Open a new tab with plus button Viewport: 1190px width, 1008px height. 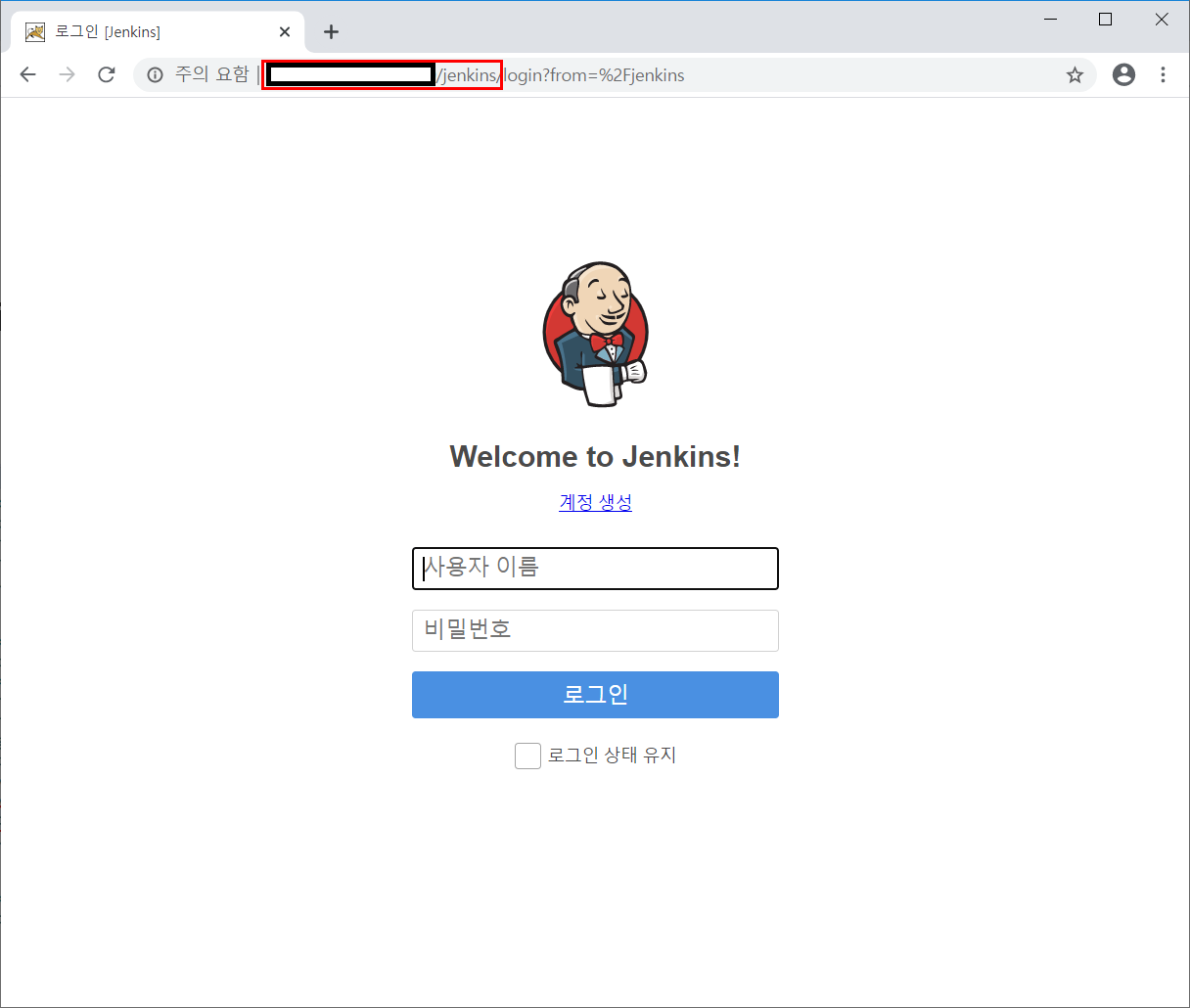coord(331,32)
